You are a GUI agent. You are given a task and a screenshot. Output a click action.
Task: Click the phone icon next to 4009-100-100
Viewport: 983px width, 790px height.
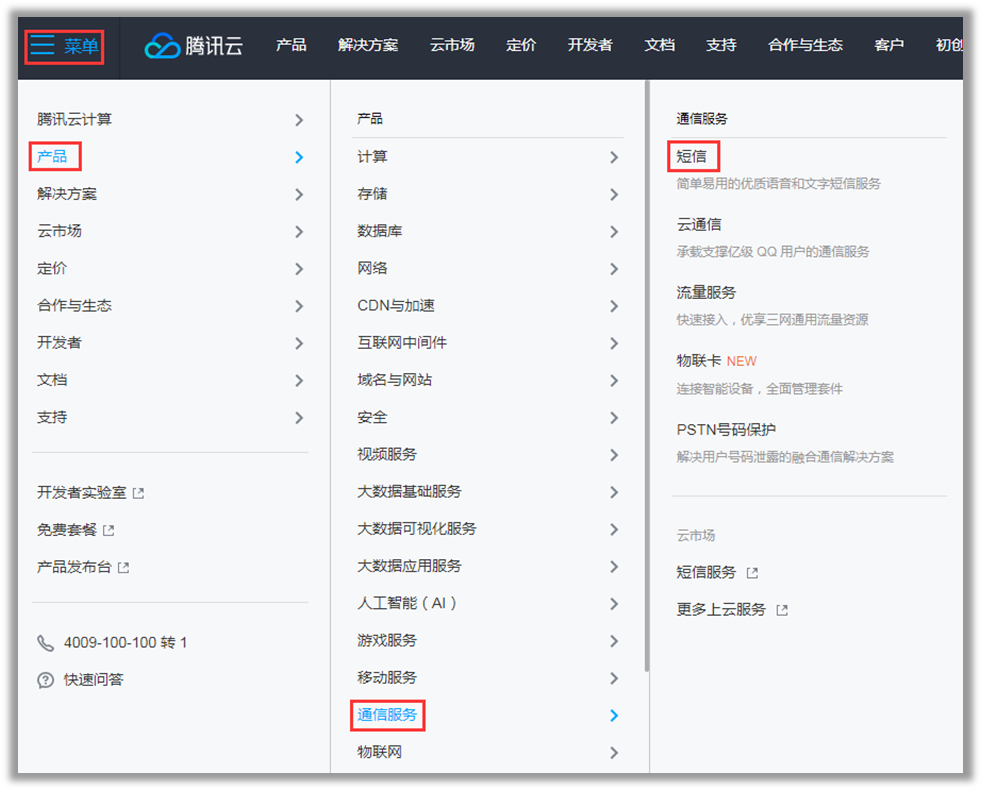pyautogui.click(x=46, y=643)
